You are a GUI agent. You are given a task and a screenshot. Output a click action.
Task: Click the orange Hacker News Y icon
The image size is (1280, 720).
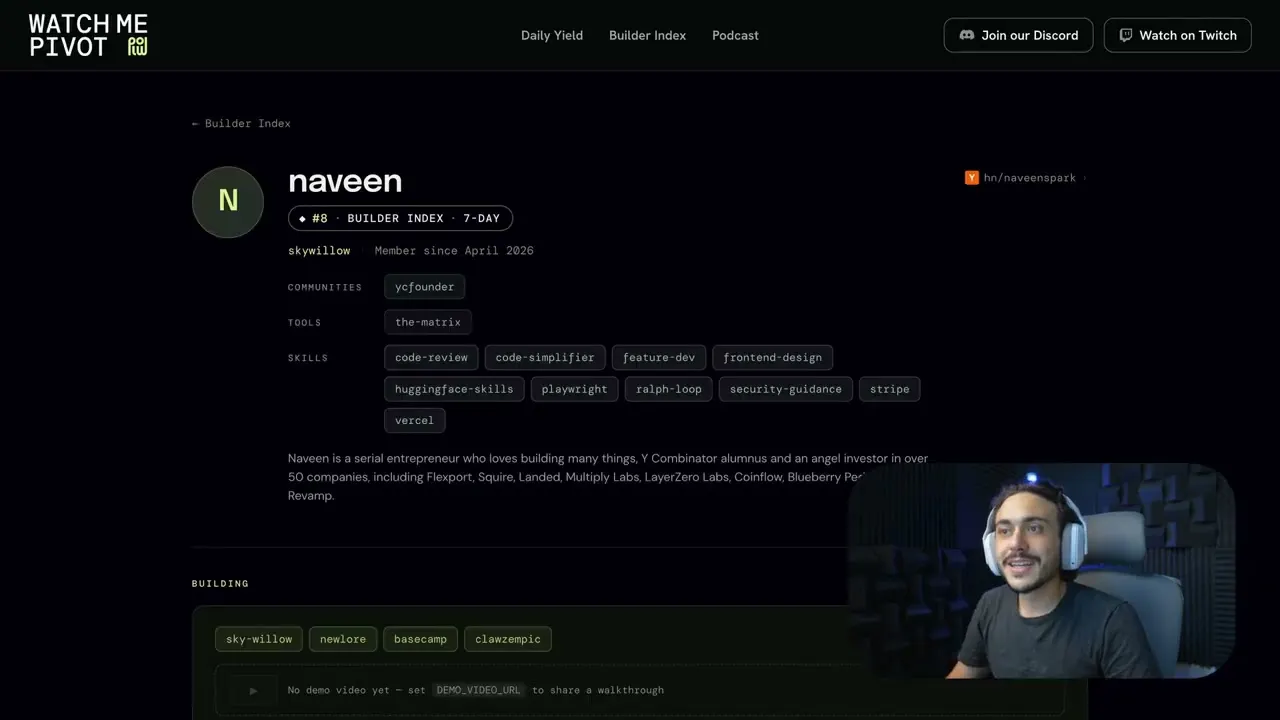pos(971,178)
